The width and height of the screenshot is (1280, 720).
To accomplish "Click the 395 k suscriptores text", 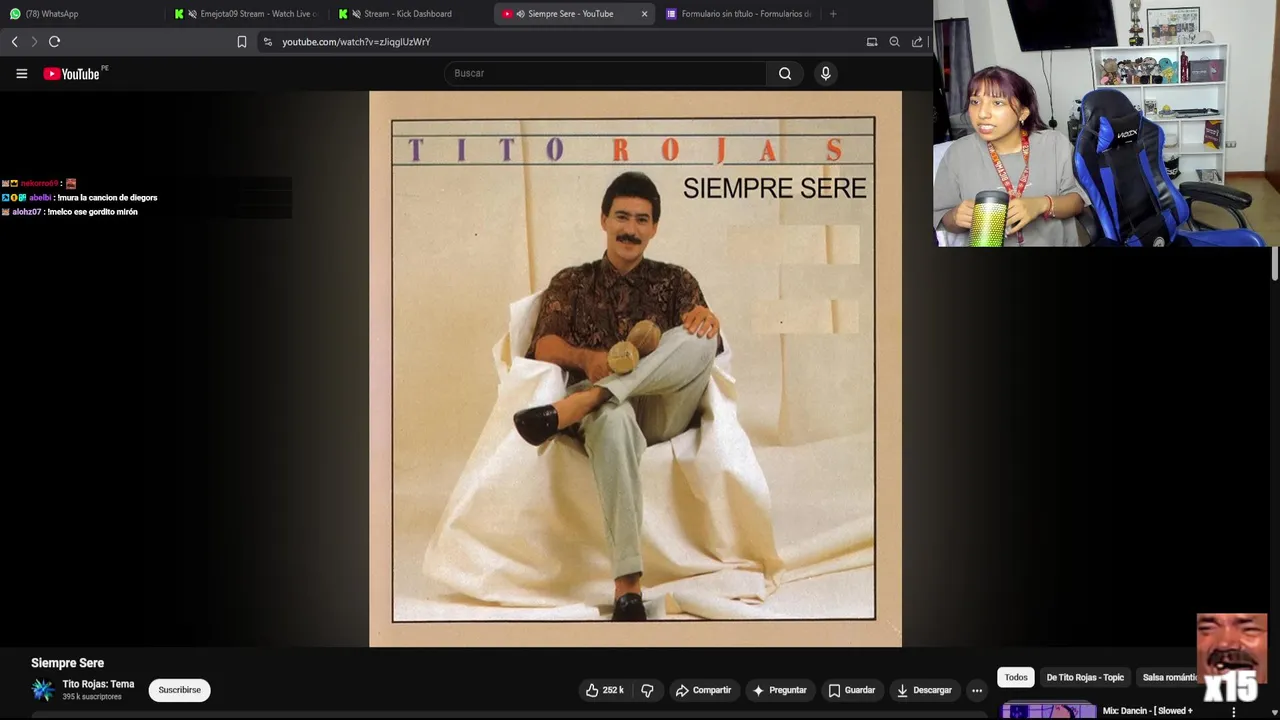I will pos(92,697).
